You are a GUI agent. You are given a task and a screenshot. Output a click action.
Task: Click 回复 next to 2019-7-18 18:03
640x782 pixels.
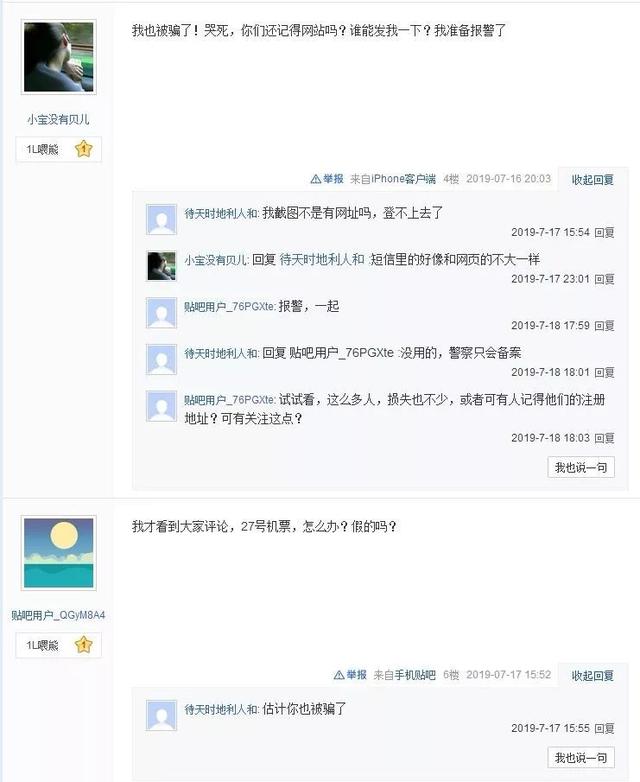coord(604,438)
